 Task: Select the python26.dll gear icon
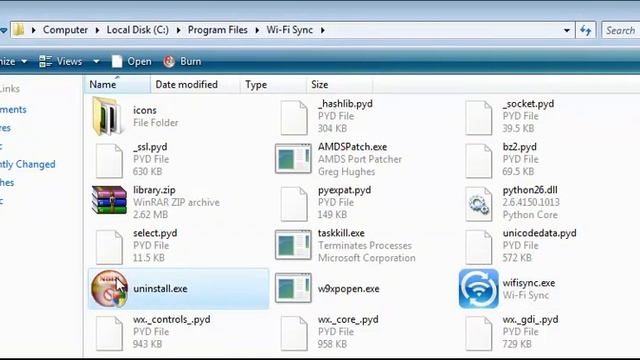478,204
